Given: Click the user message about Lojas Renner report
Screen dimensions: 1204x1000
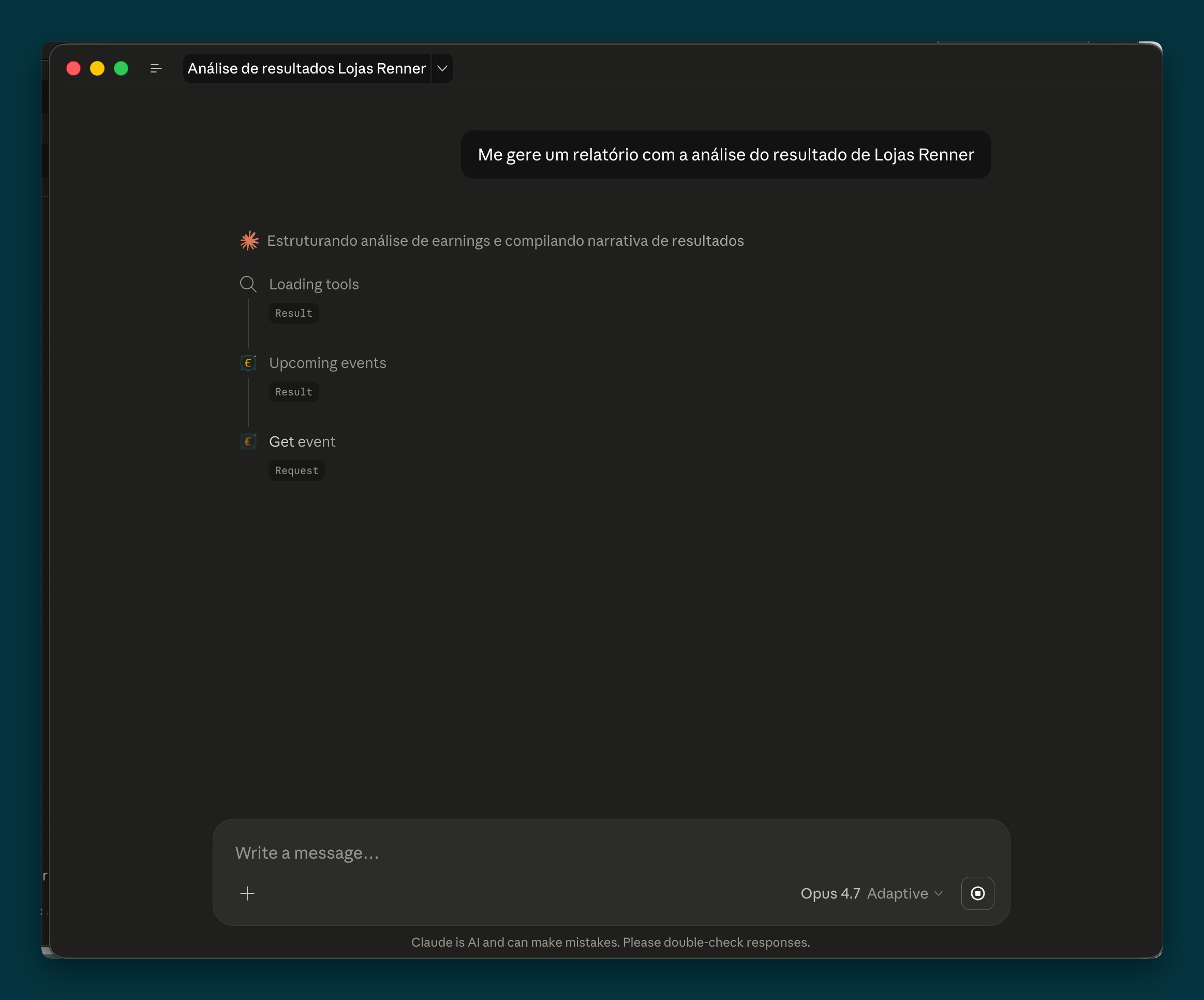Looking at the screenshot, I should [x=726, y=155].
